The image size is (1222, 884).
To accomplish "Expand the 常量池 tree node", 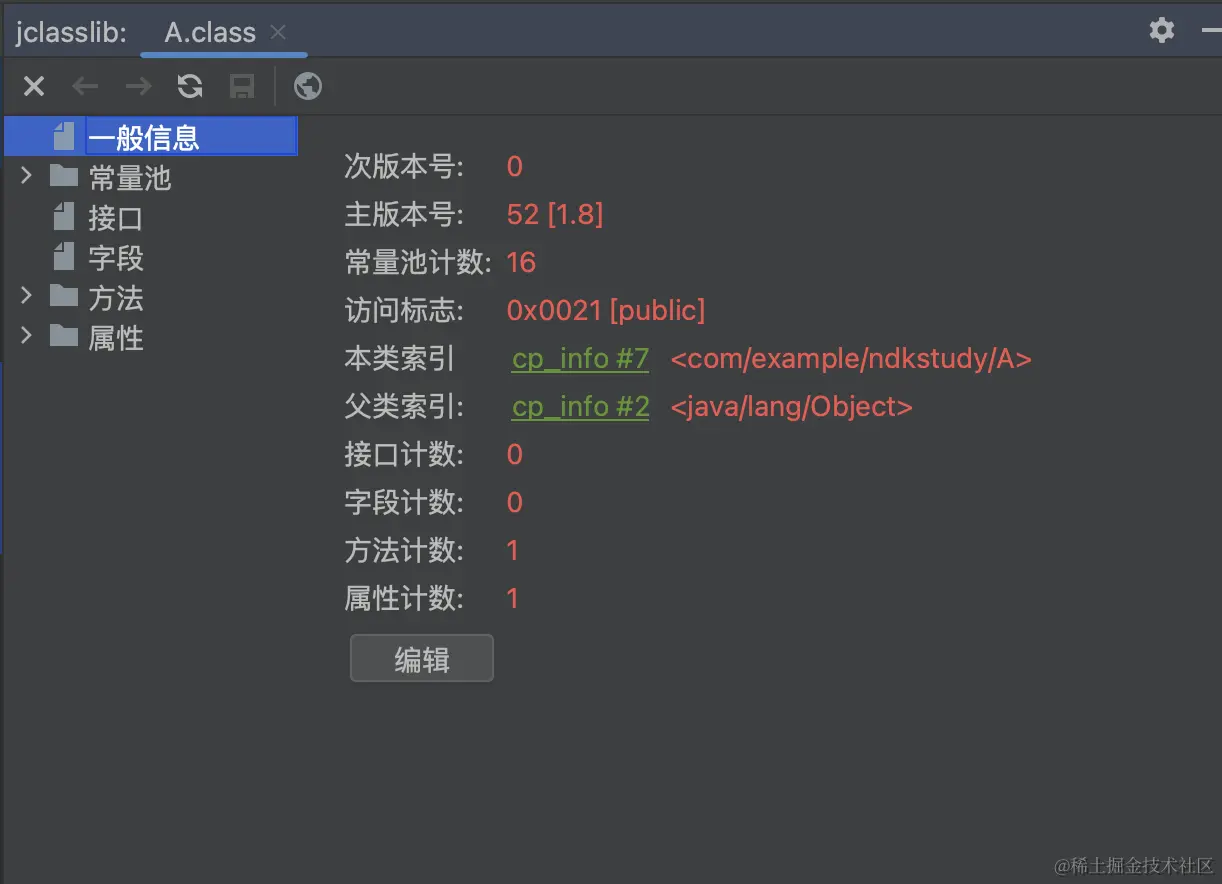I will (x=25, y=176).
